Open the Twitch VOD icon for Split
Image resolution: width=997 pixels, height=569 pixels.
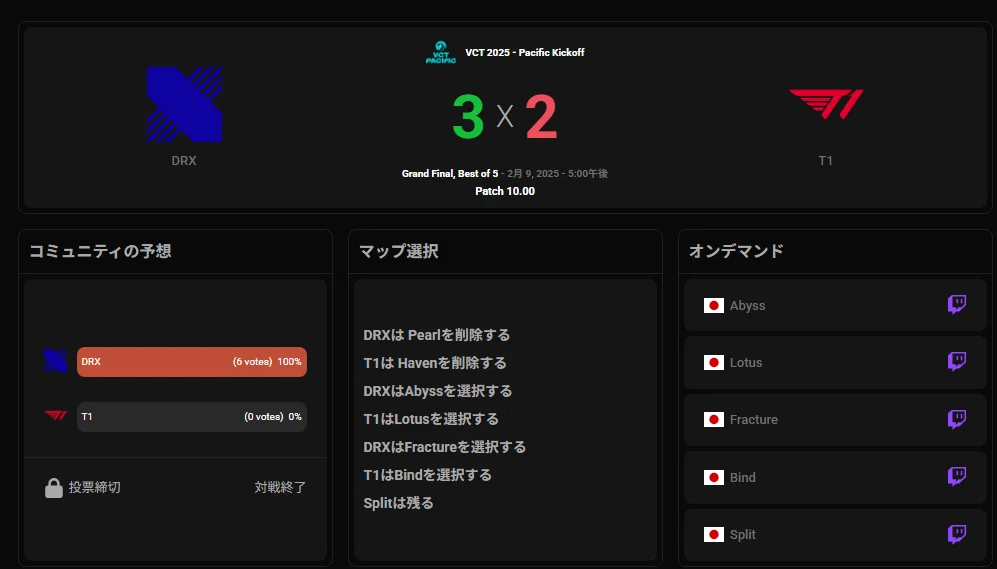957,533
